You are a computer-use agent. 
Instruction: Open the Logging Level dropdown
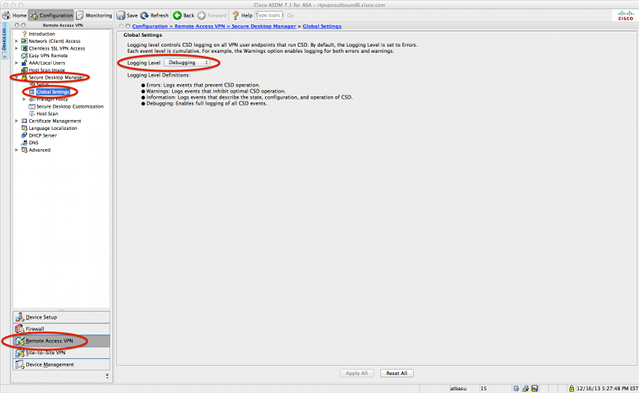point(187,63)
